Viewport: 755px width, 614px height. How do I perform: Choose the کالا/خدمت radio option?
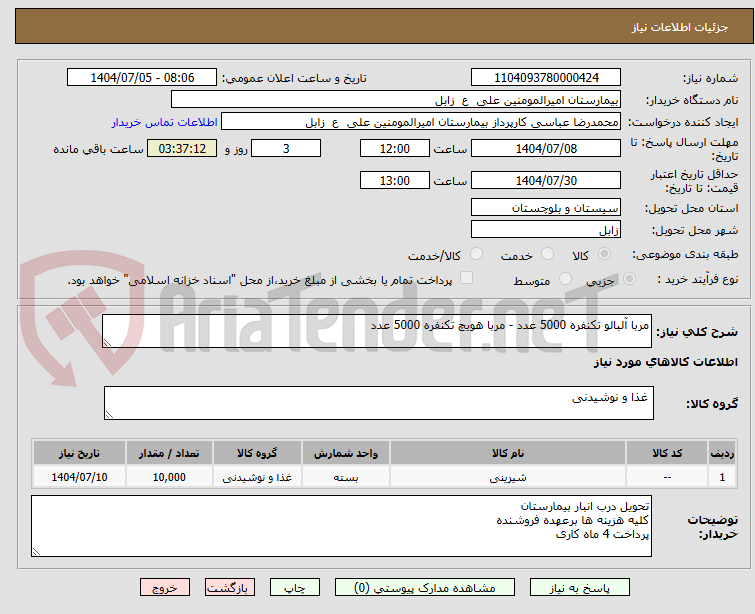tap(476, 255)
